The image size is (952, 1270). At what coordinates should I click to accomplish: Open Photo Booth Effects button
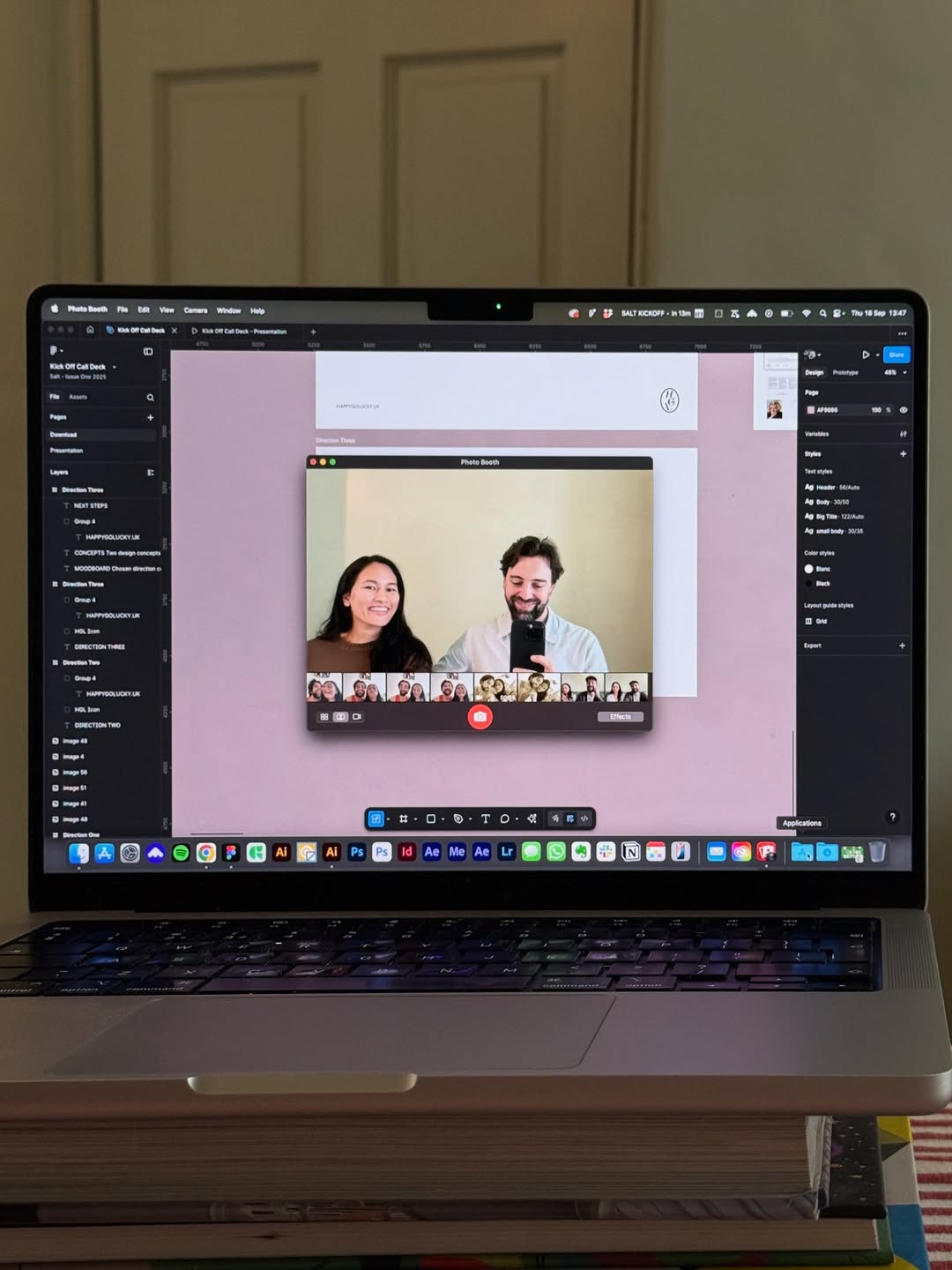[x=621, y=717]
